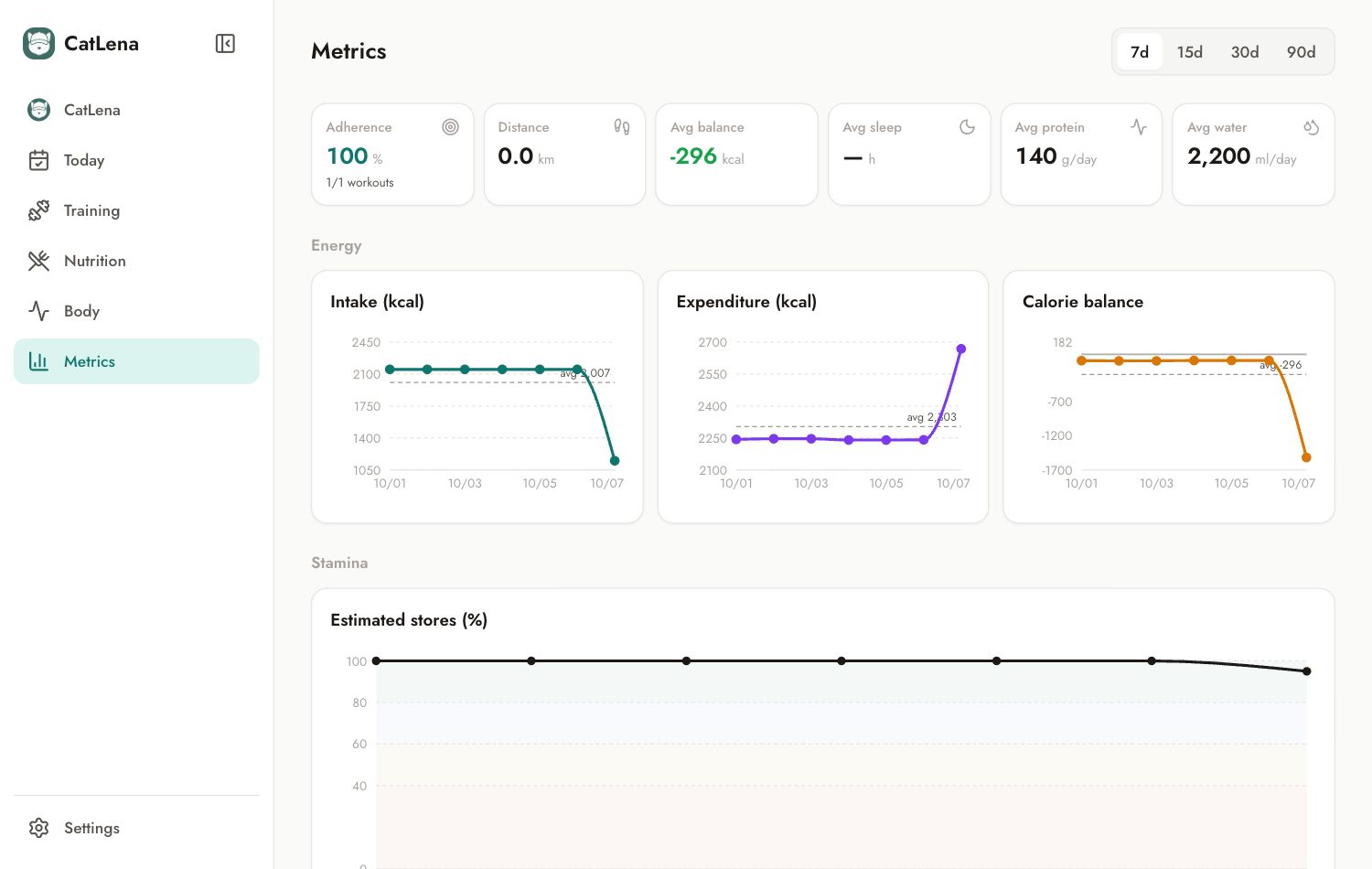Click the 100 % adherence value
This screenshot has height=869, width=1372.
(355, 156)
